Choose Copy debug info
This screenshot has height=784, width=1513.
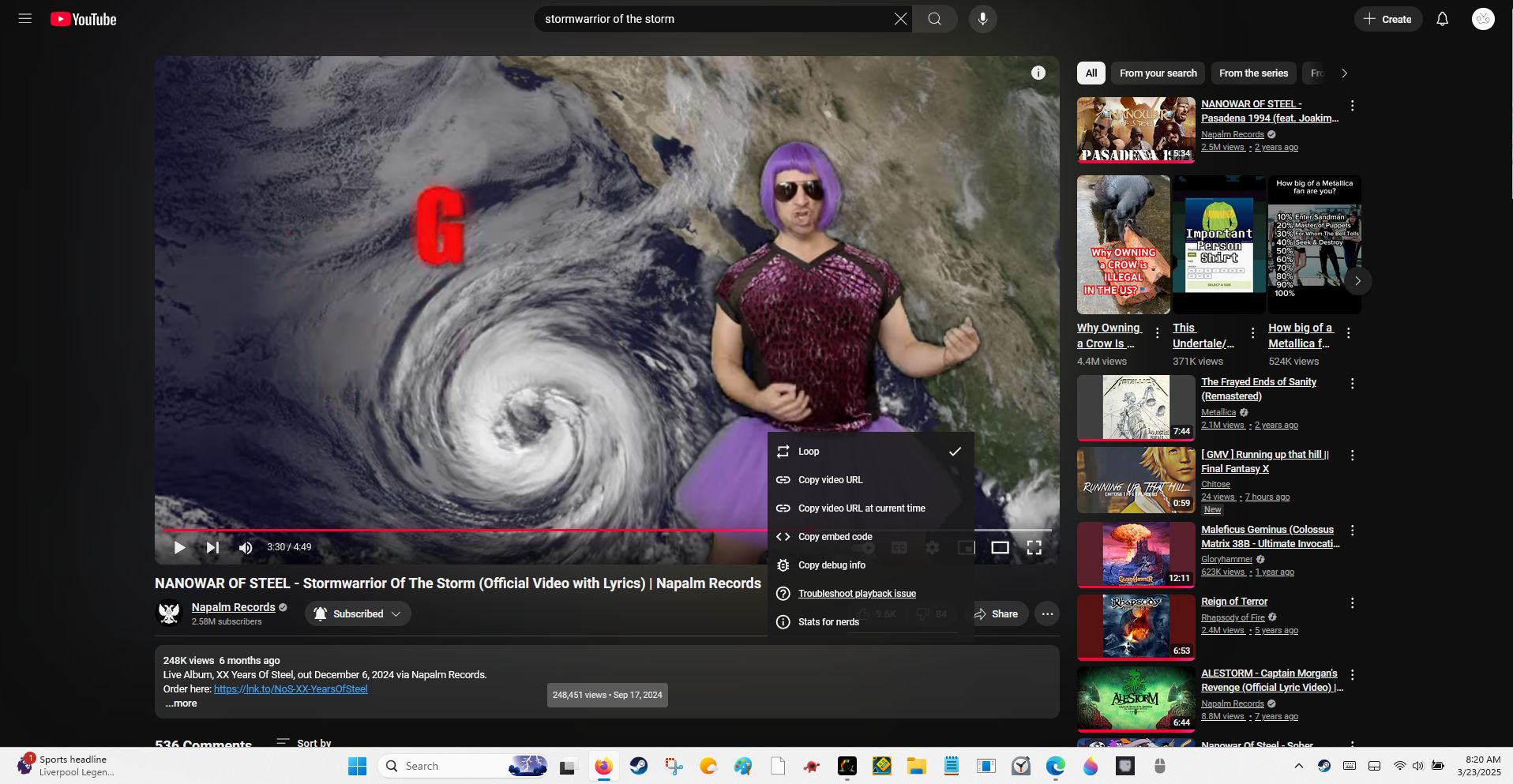click(870, 565)
